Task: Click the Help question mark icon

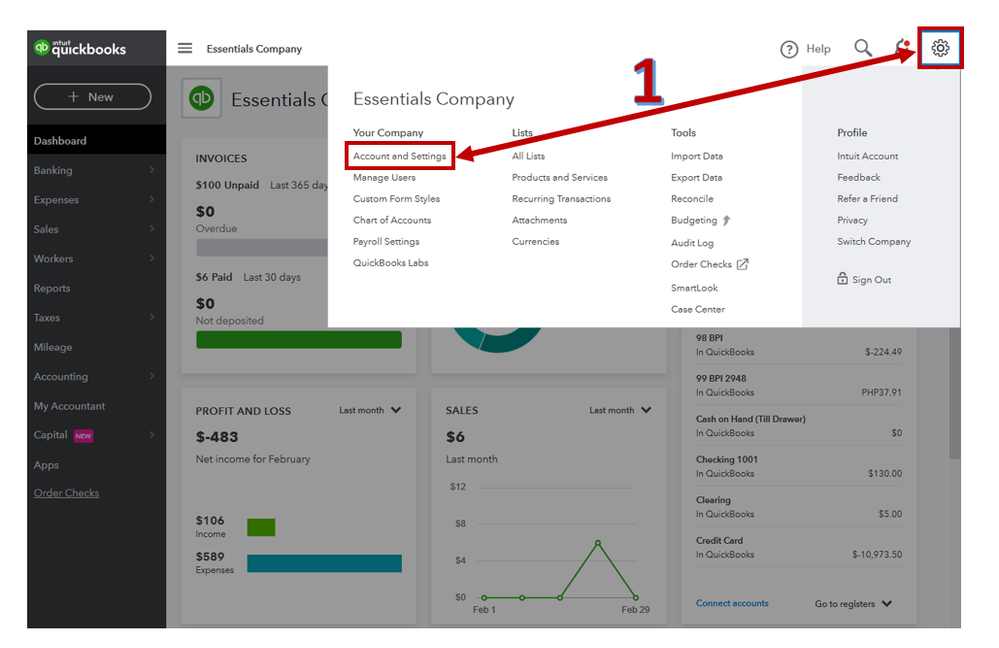Action: point(789,49)
